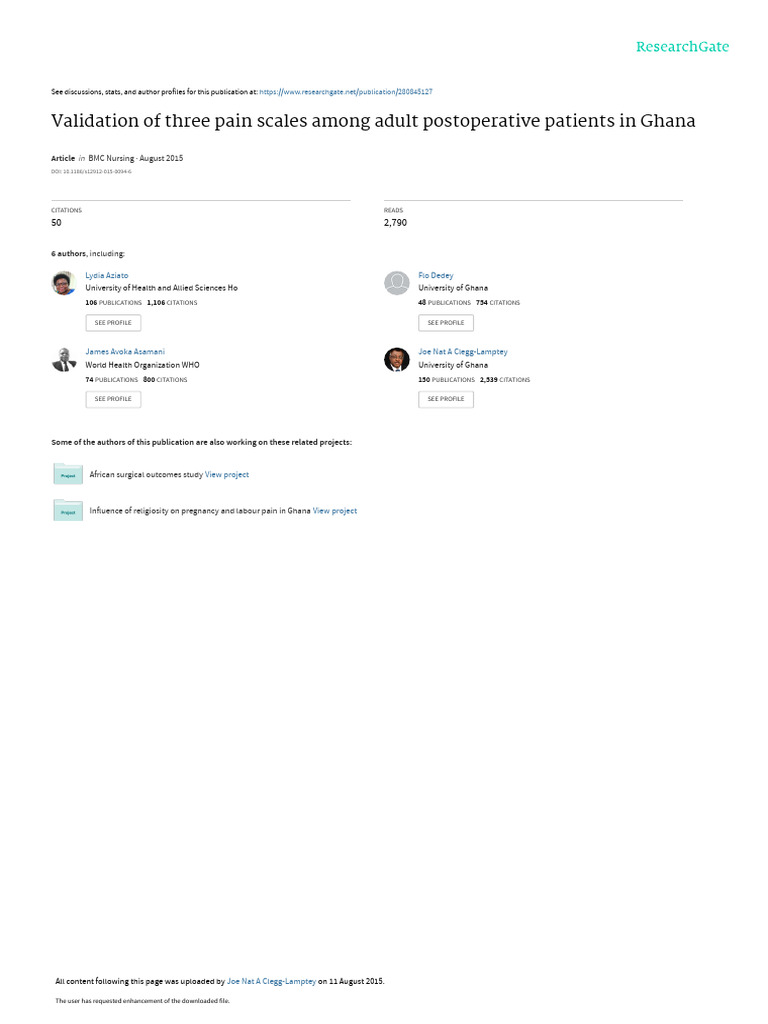This screenshot has height=1024, width=768.
Task: Open Joe Nat A Clegg-Lamptey author link
Action: [462, 352]
